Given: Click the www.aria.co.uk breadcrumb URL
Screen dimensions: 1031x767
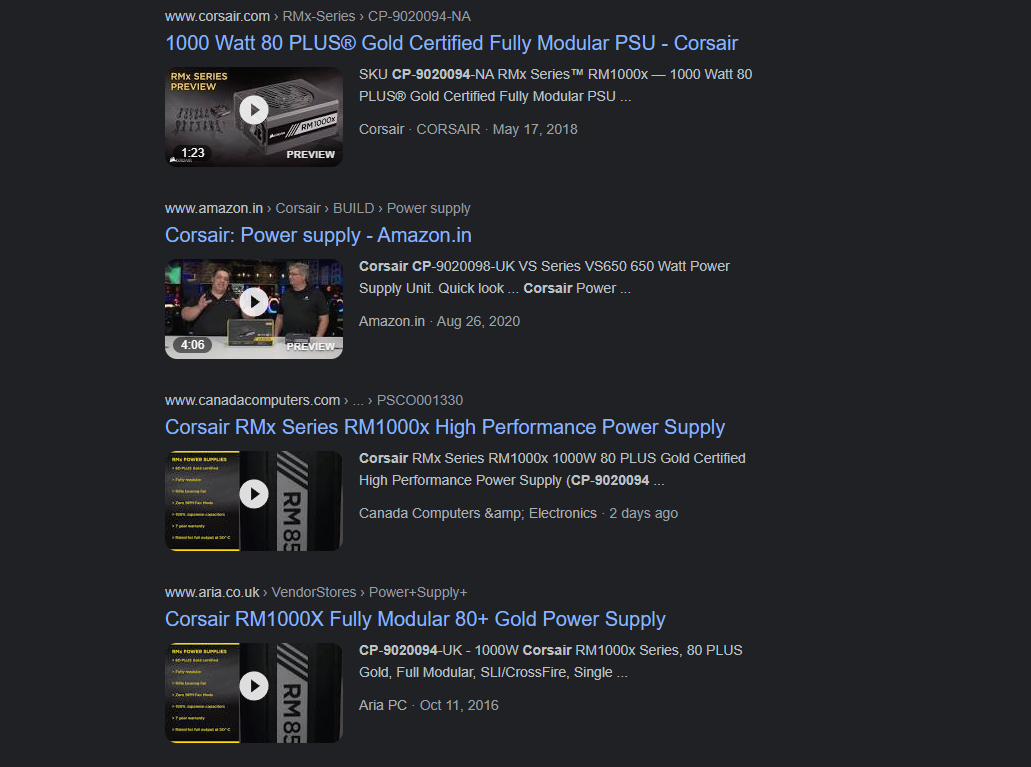Looking at the screenshot, I should click(x=212, y=593).
